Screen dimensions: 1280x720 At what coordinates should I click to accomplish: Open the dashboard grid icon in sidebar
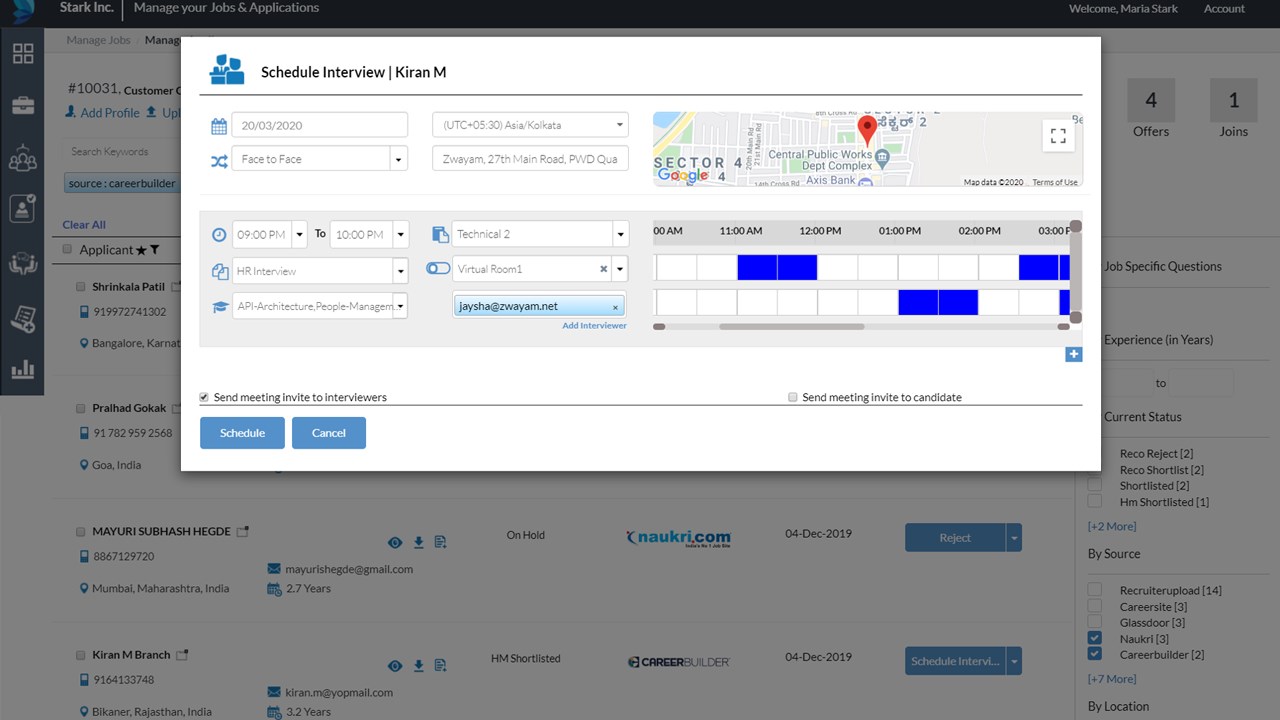[x=22, y=54]
